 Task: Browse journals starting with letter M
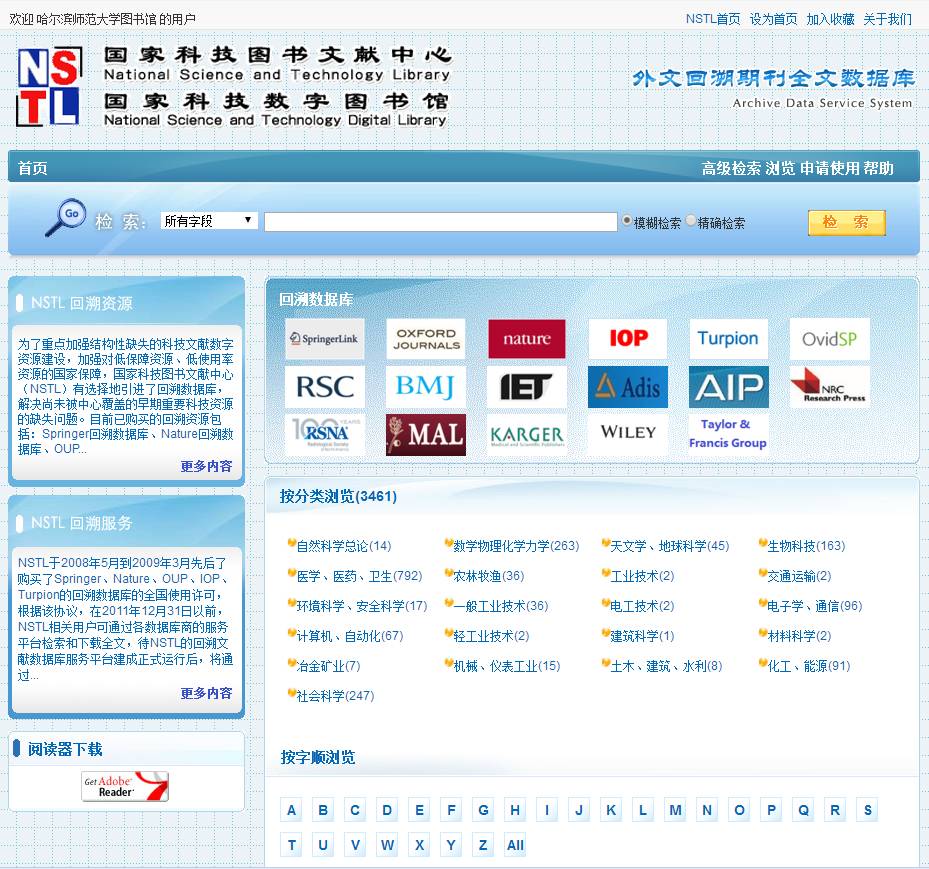click(x=675, y=810)
